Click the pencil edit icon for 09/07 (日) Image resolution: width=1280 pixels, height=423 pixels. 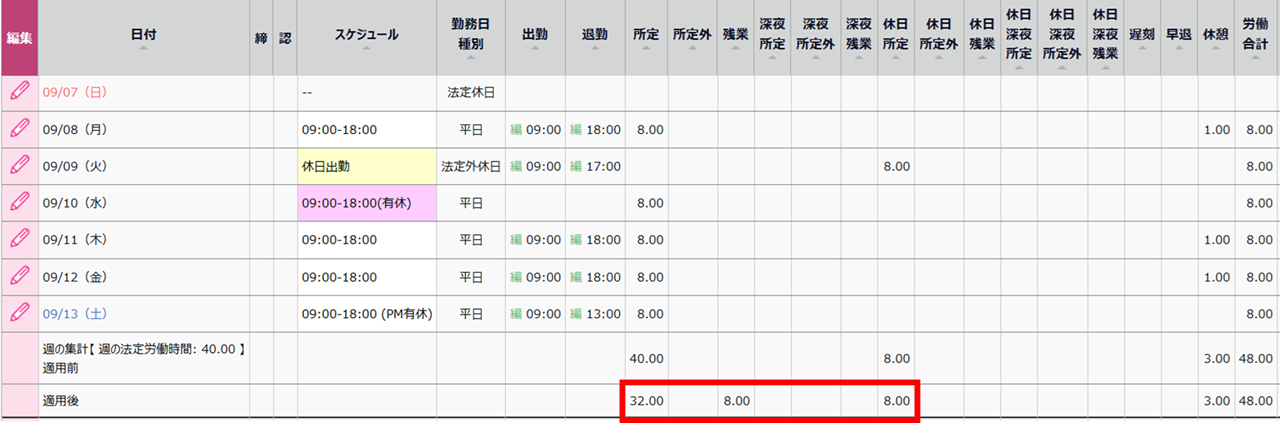click(19, 92)
